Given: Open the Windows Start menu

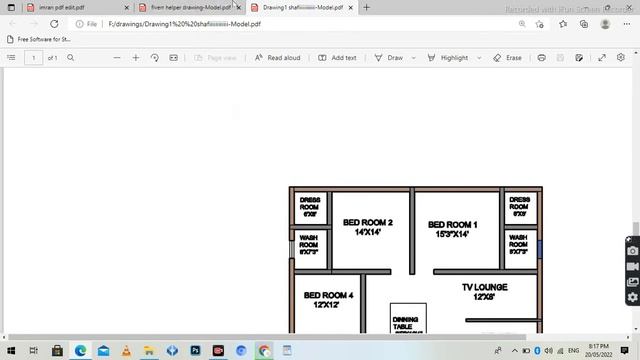Looking at the screenshot, I should (x=11, y=351).
